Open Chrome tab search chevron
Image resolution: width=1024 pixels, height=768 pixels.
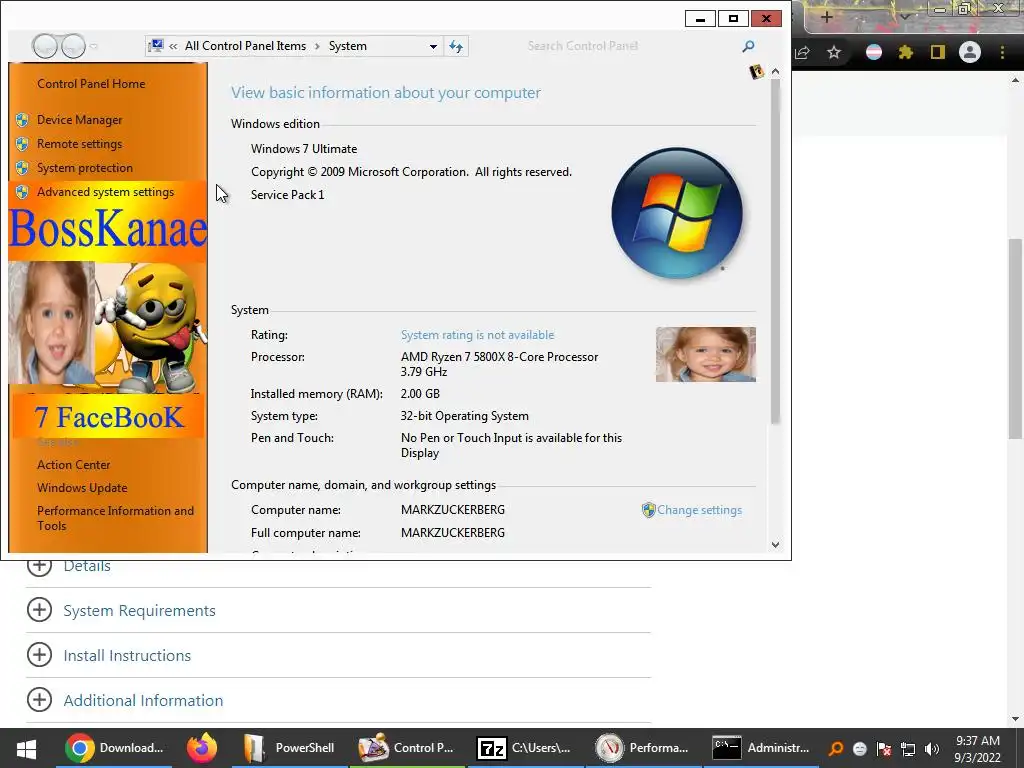tap(904, 16)
